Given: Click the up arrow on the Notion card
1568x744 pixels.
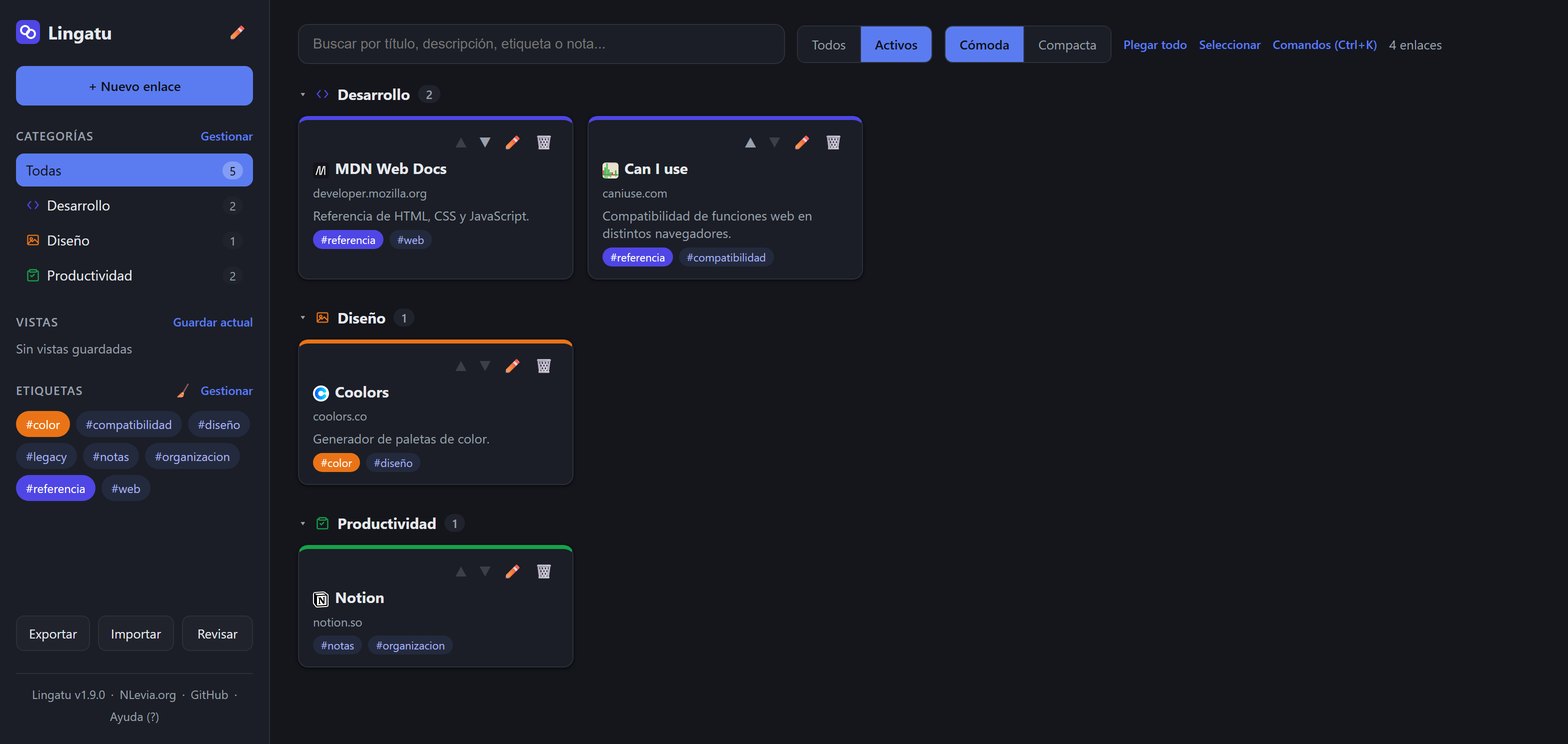Looking at the screenshot, I should coord(461,572).
